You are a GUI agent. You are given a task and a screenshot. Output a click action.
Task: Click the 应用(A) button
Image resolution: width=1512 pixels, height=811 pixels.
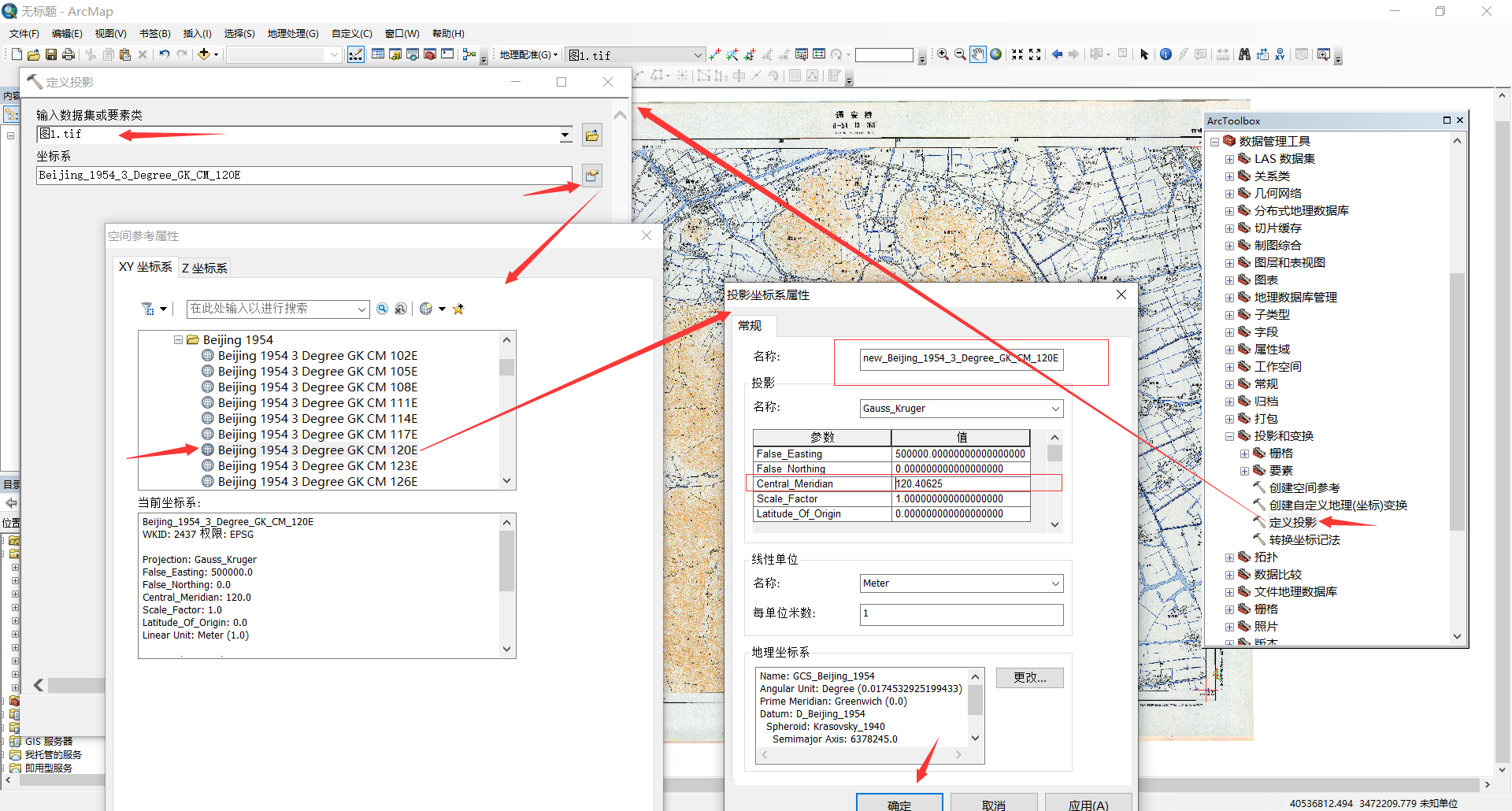pos(1088,803)
